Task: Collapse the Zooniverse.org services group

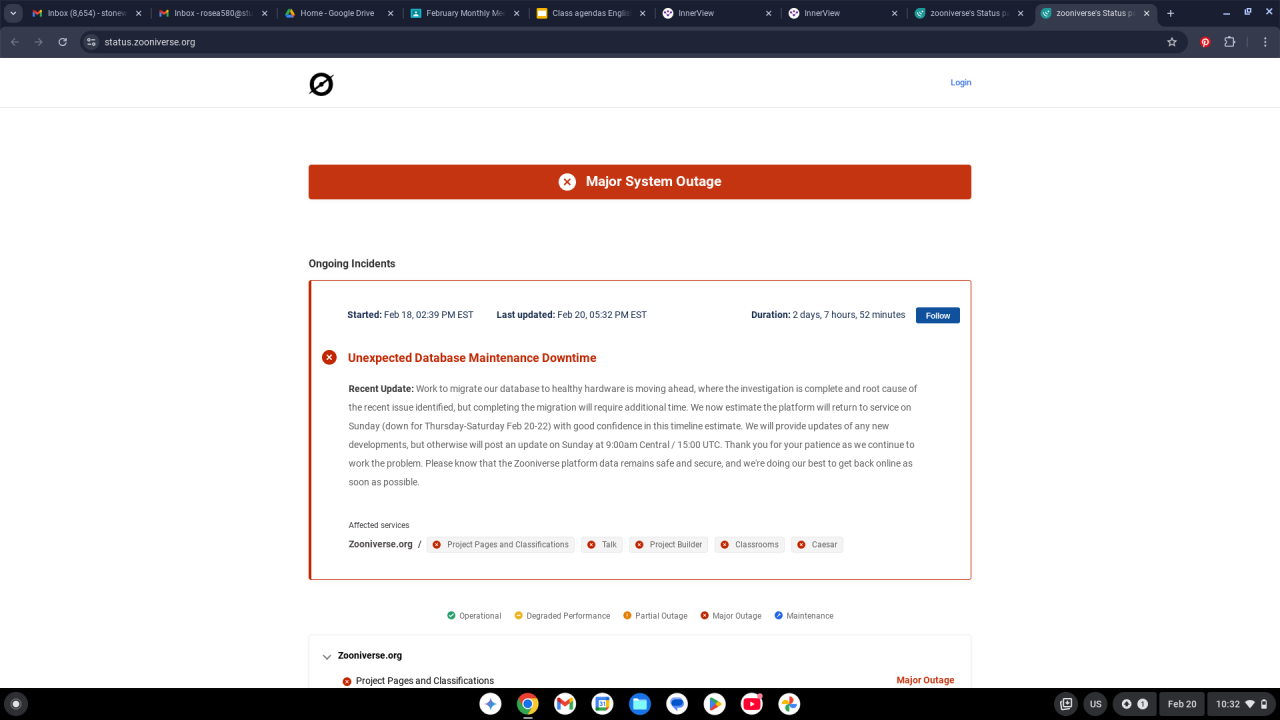Action: [x=327, y=657]
